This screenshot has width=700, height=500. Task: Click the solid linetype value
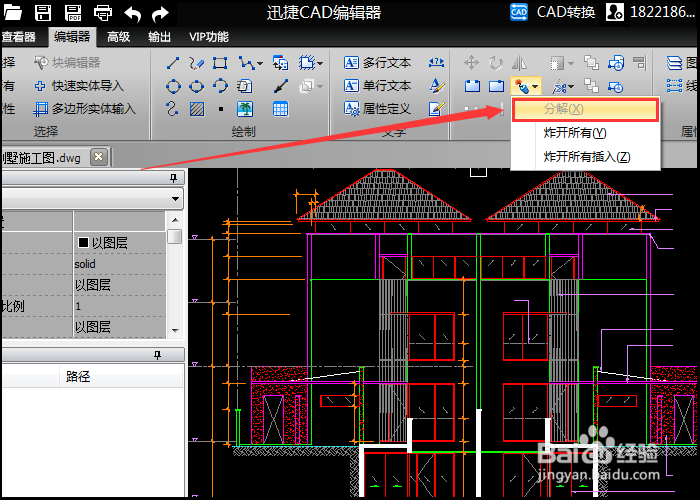pyautogui.click(x=85, y=264)
